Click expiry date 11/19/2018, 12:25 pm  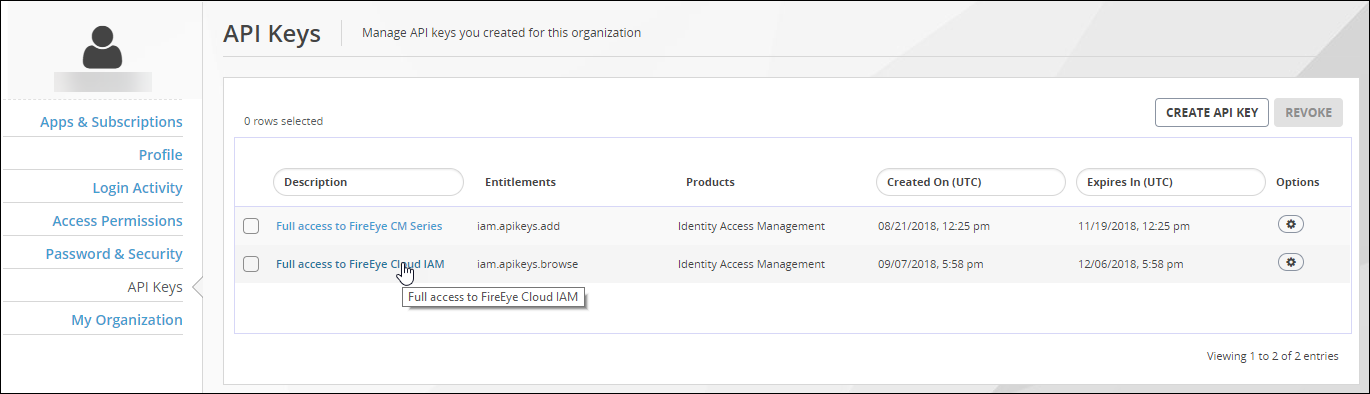(1135, 226)
